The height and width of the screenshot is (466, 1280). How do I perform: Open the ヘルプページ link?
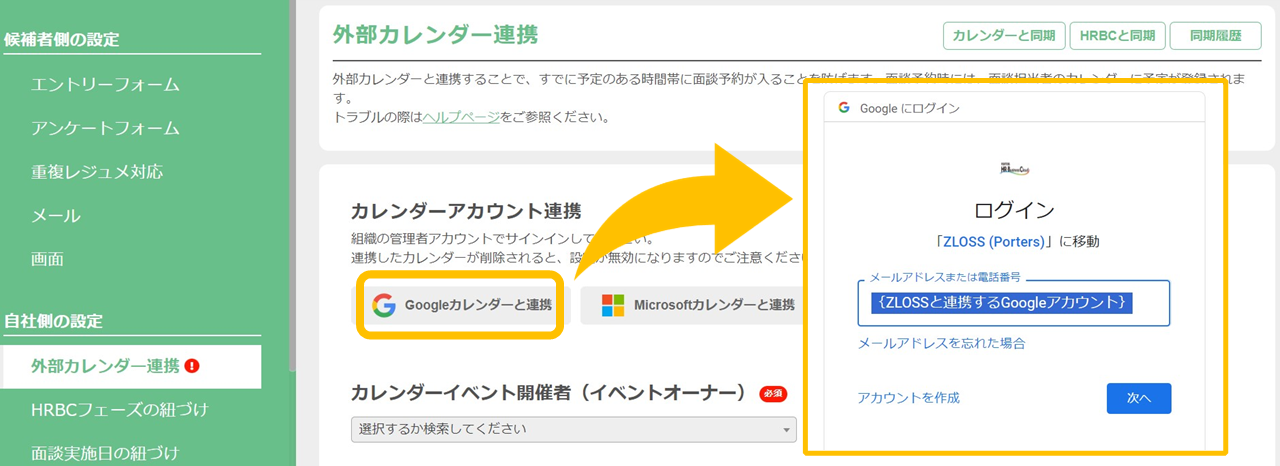(461, 117)
